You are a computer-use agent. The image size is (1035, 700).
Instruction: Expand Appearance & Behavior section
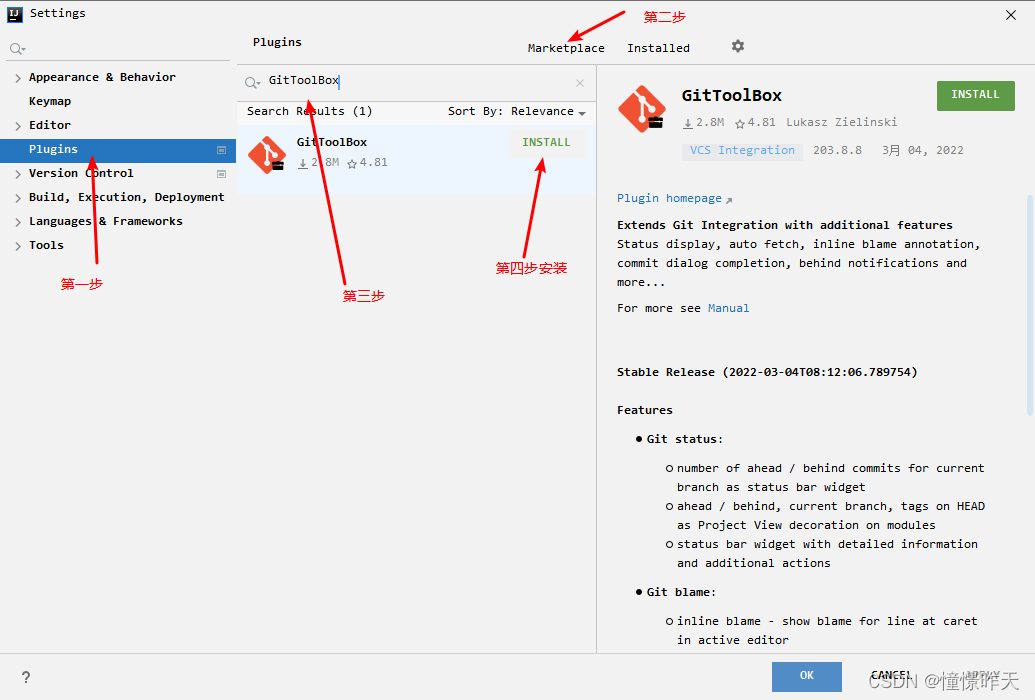pyautogui.click(x=18, y=78)
